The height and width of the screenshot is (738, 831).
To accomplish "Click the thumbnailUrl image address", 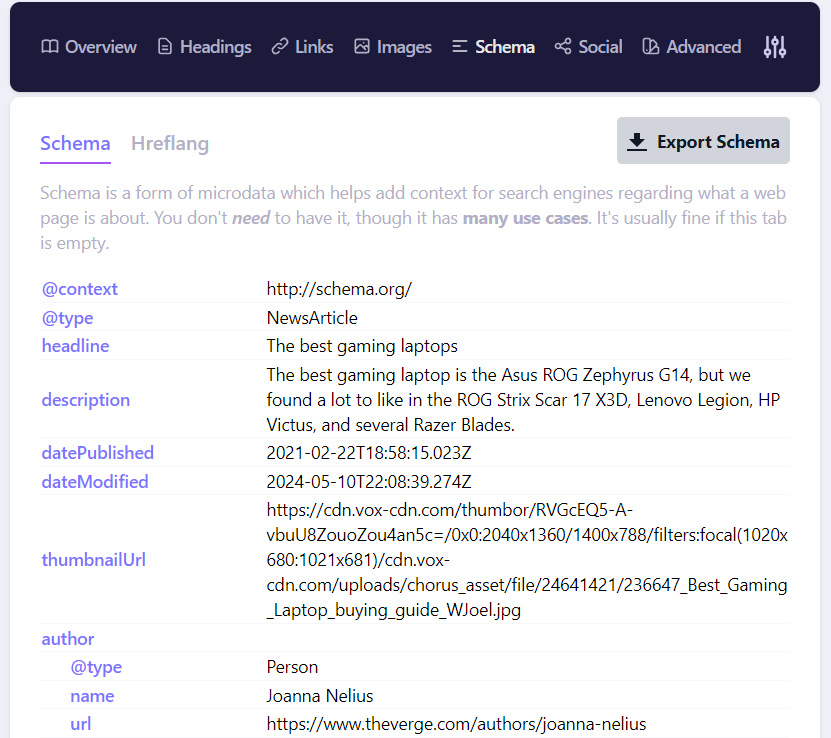I will tap(527, 560).
